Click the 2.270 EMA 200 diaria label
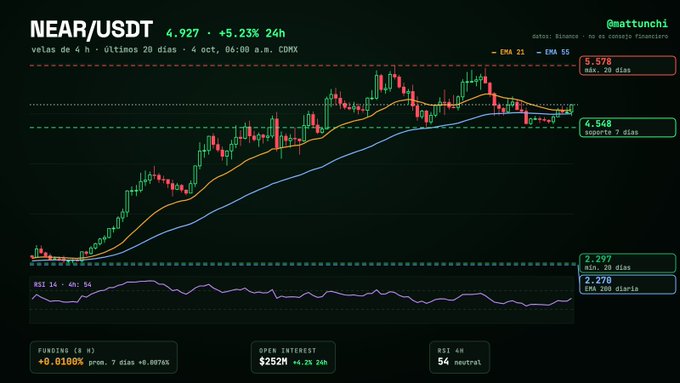 [x=628, y=284]
